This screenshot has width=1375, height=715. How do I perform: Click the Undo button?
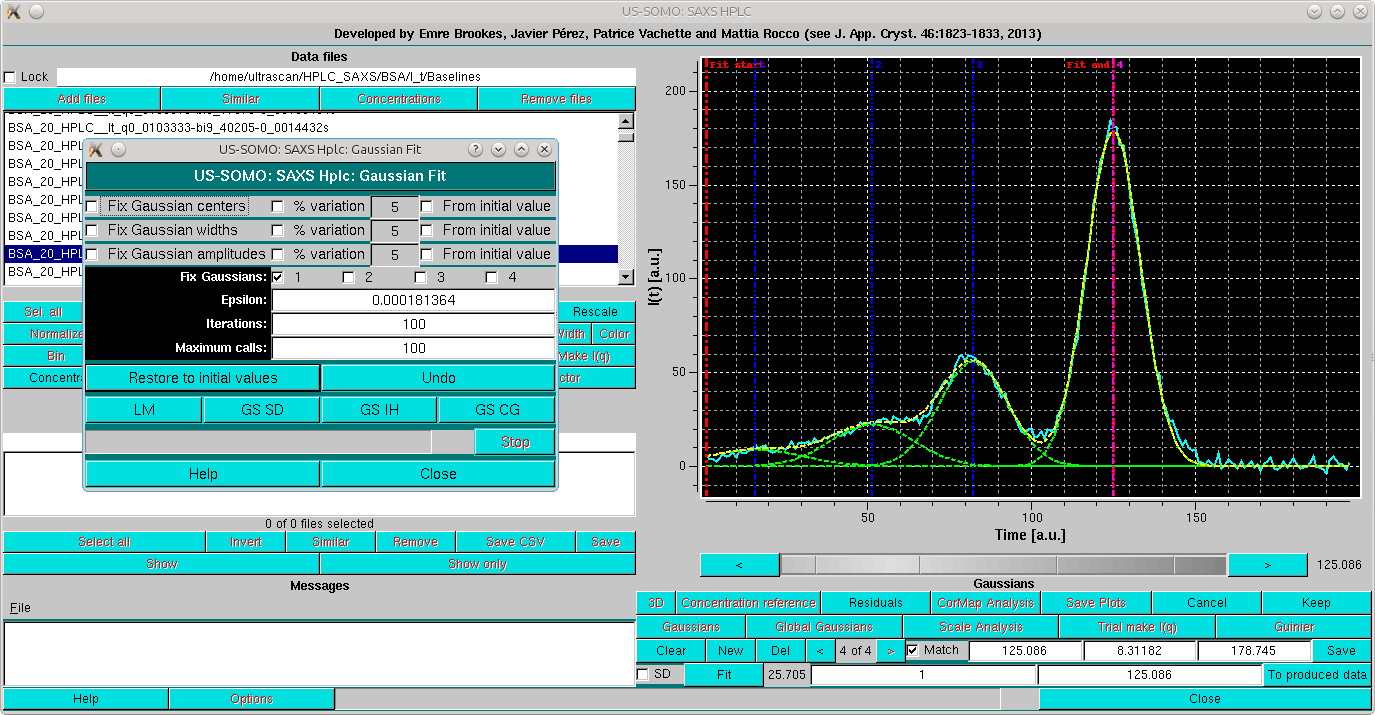click(438, 378)
